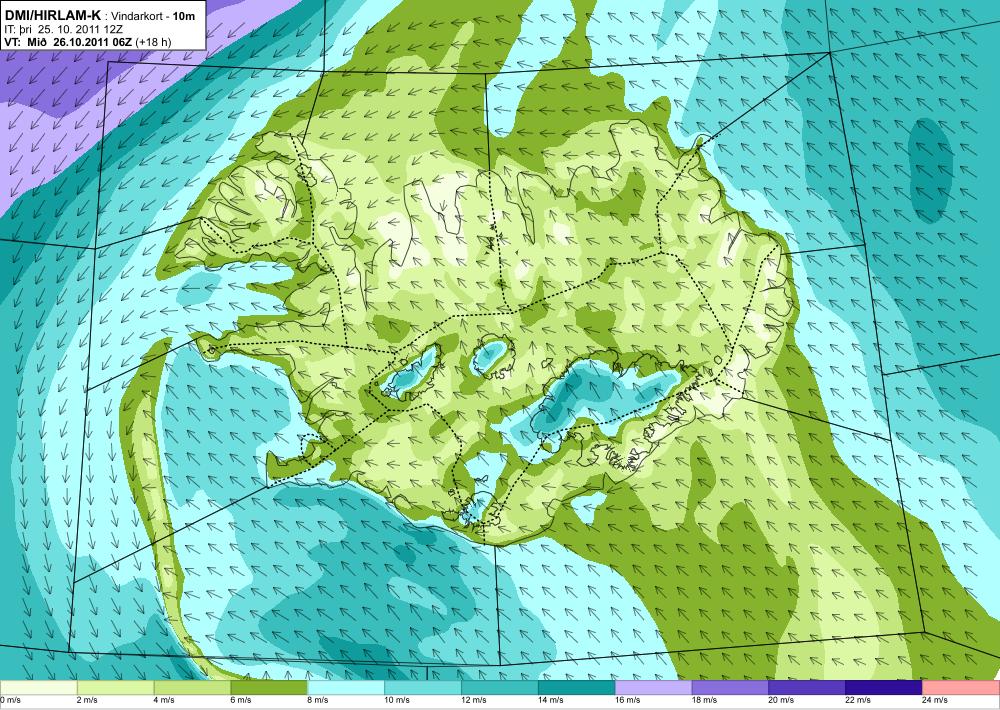Pick the 20–22 m/s violet swatch
Image resolution: width=1000 pixels, height=710 pixels.
807,688
